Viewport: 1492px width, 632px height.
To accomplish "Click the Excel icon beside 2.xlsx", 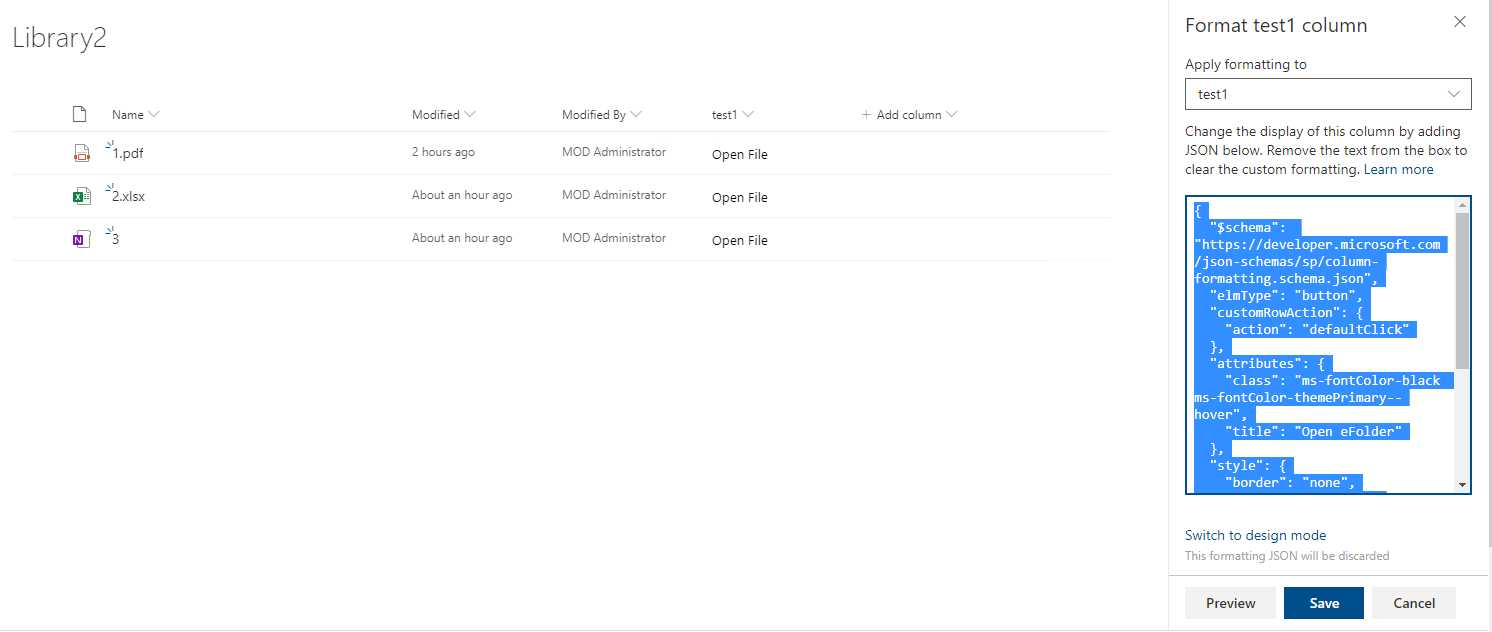I will point(81,196).
